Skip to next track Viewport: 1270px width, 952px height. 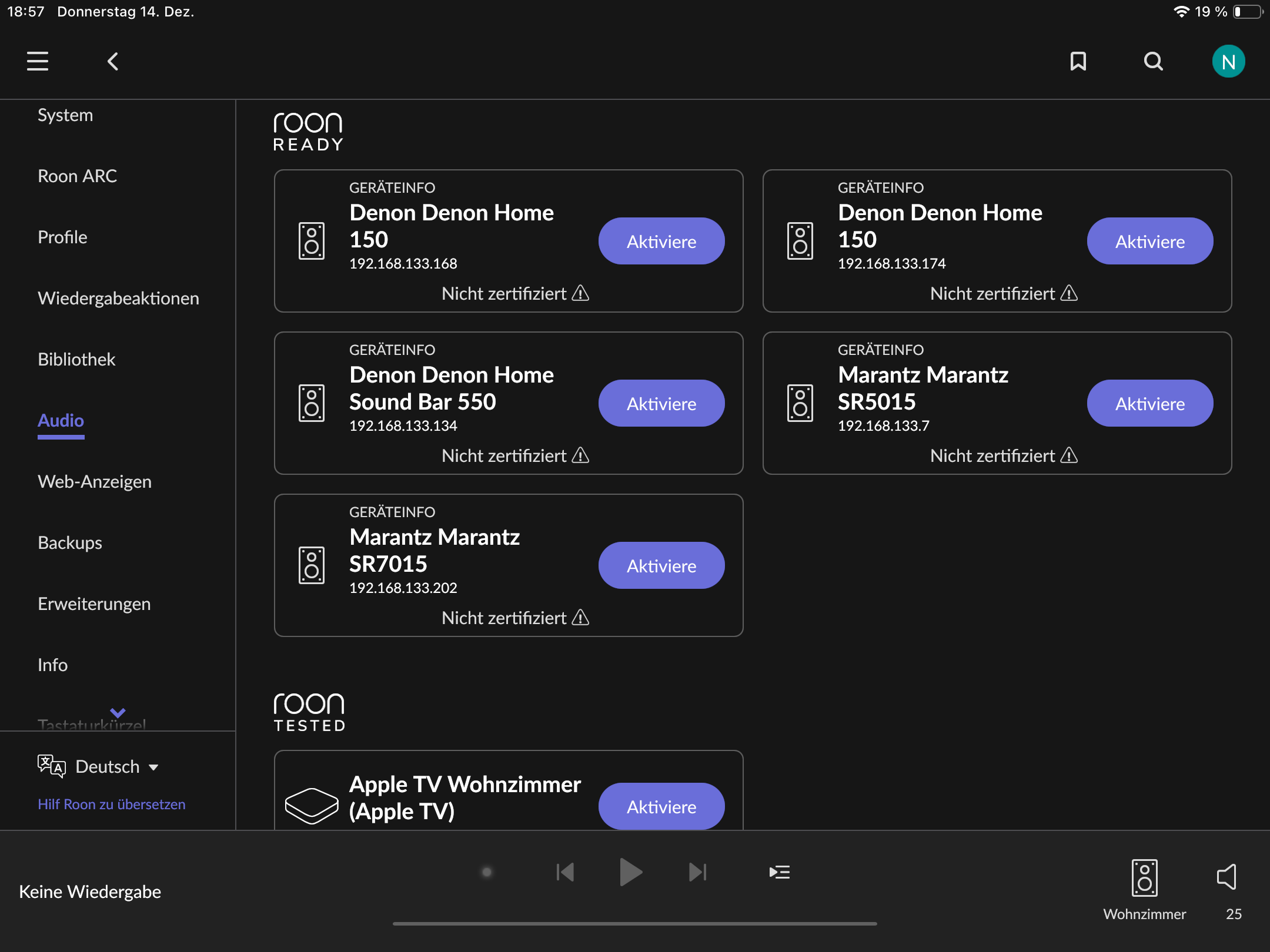tap(698, 872)
